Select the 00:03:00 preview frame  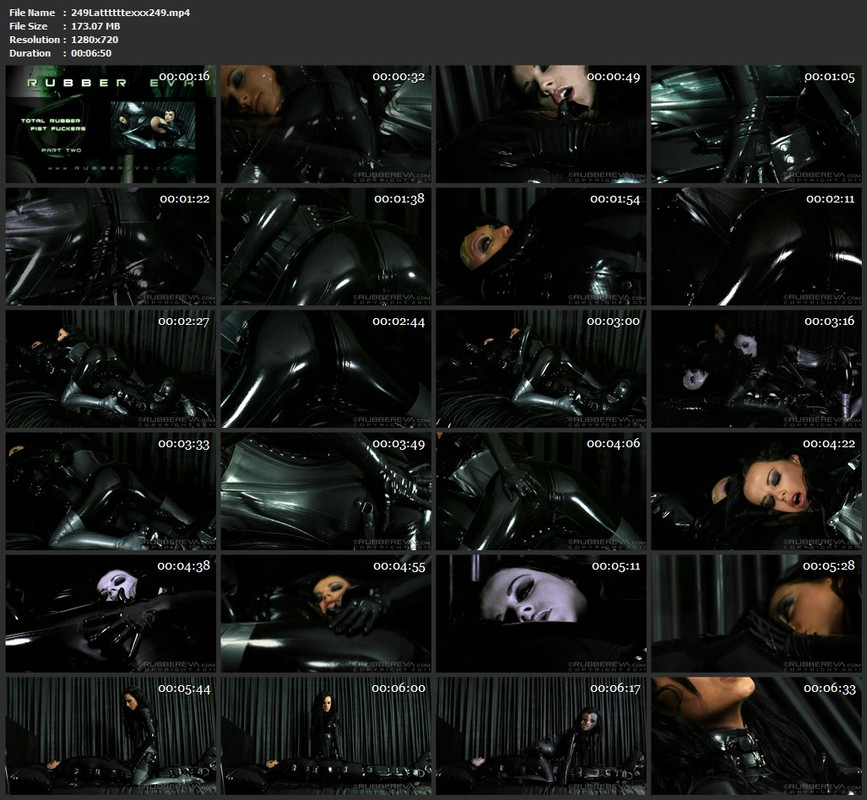tap(541, 369)
